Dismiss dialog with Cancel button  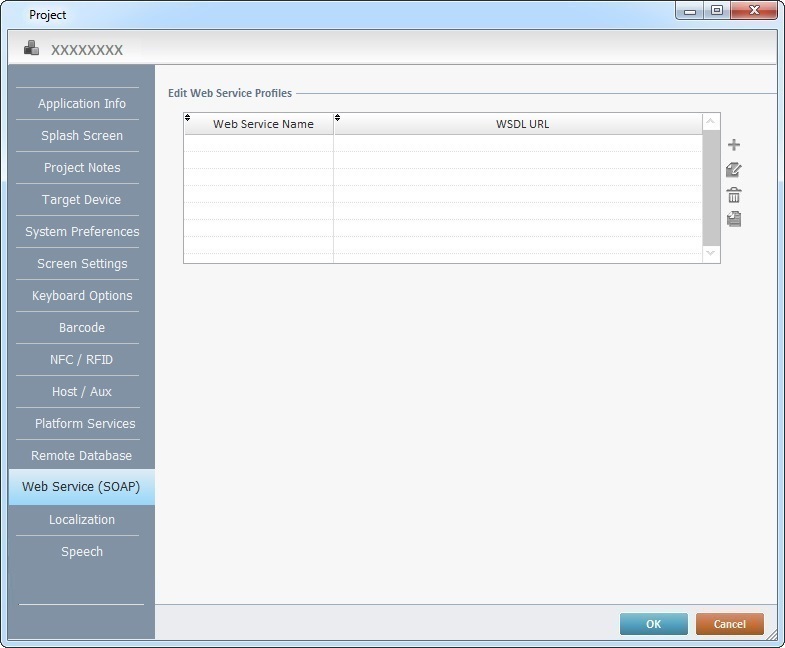[729, 624]
